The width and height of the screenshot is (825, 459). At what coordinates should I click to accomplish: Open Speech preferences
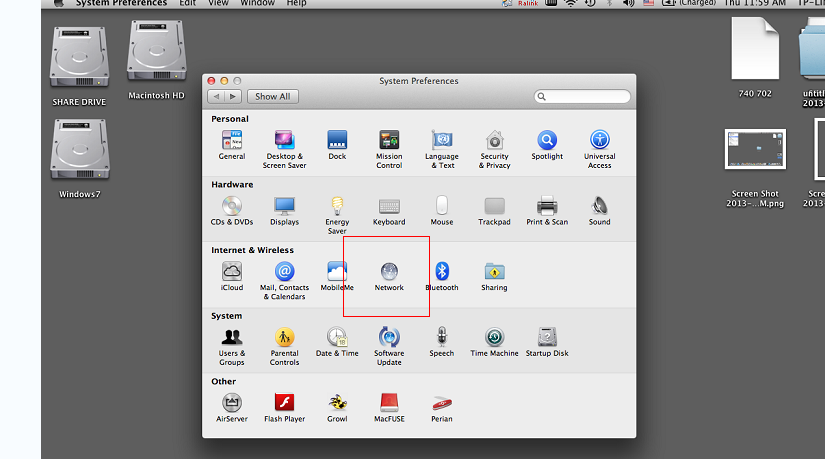point(441,342)
